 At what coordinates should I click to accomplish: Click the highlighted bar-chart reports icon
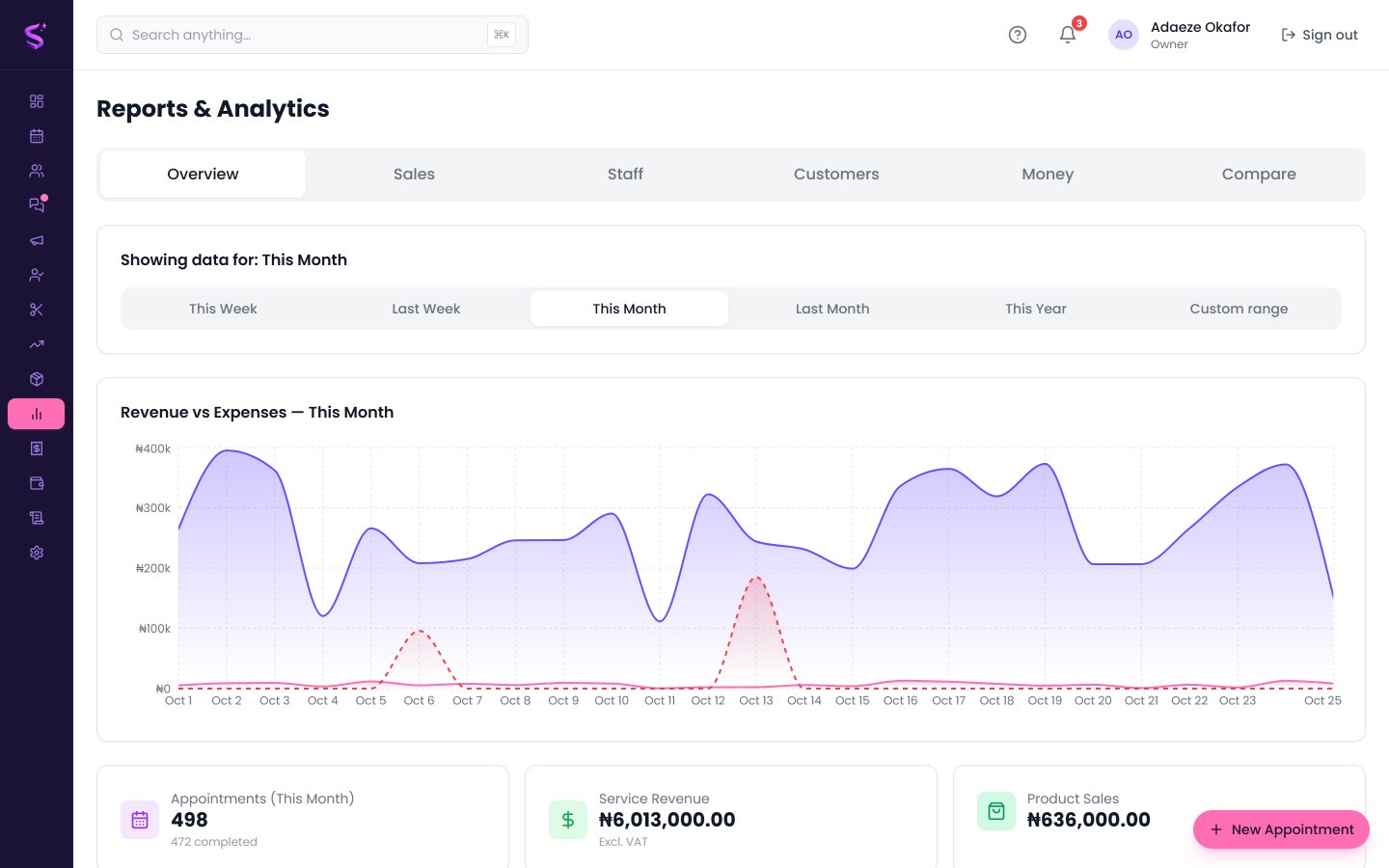37,414
